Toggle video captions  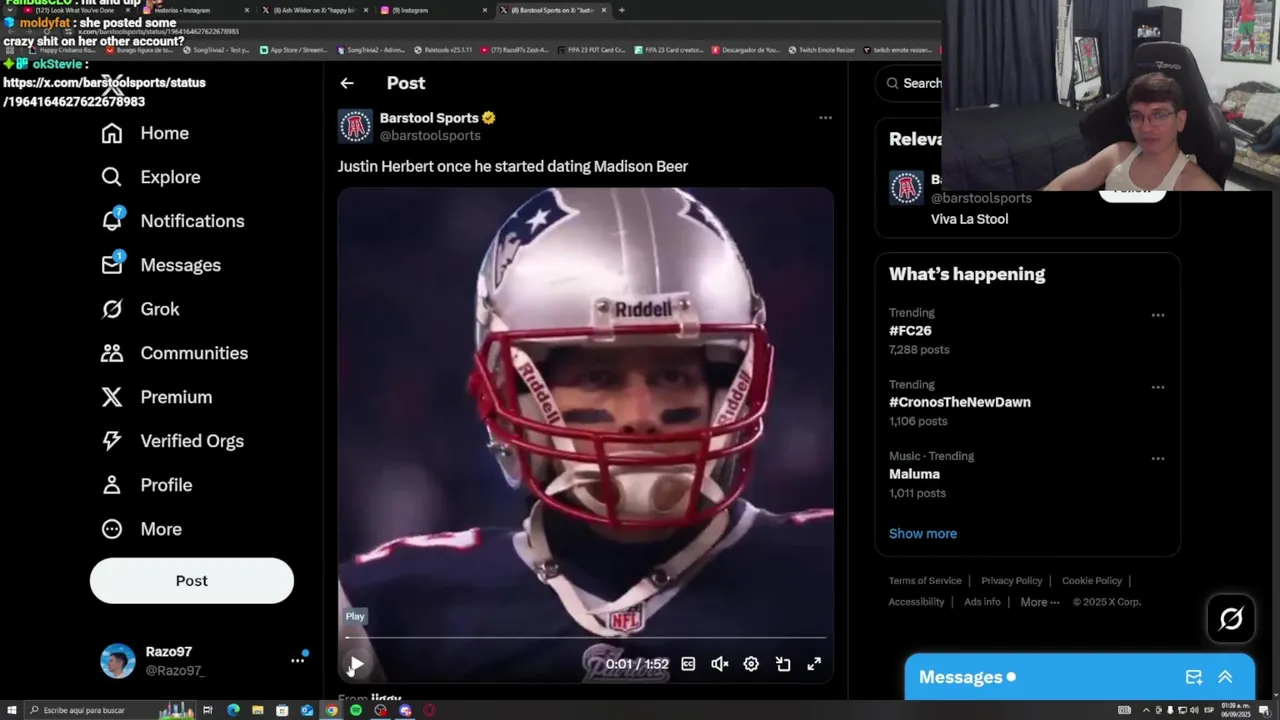[x=688, y=664]
